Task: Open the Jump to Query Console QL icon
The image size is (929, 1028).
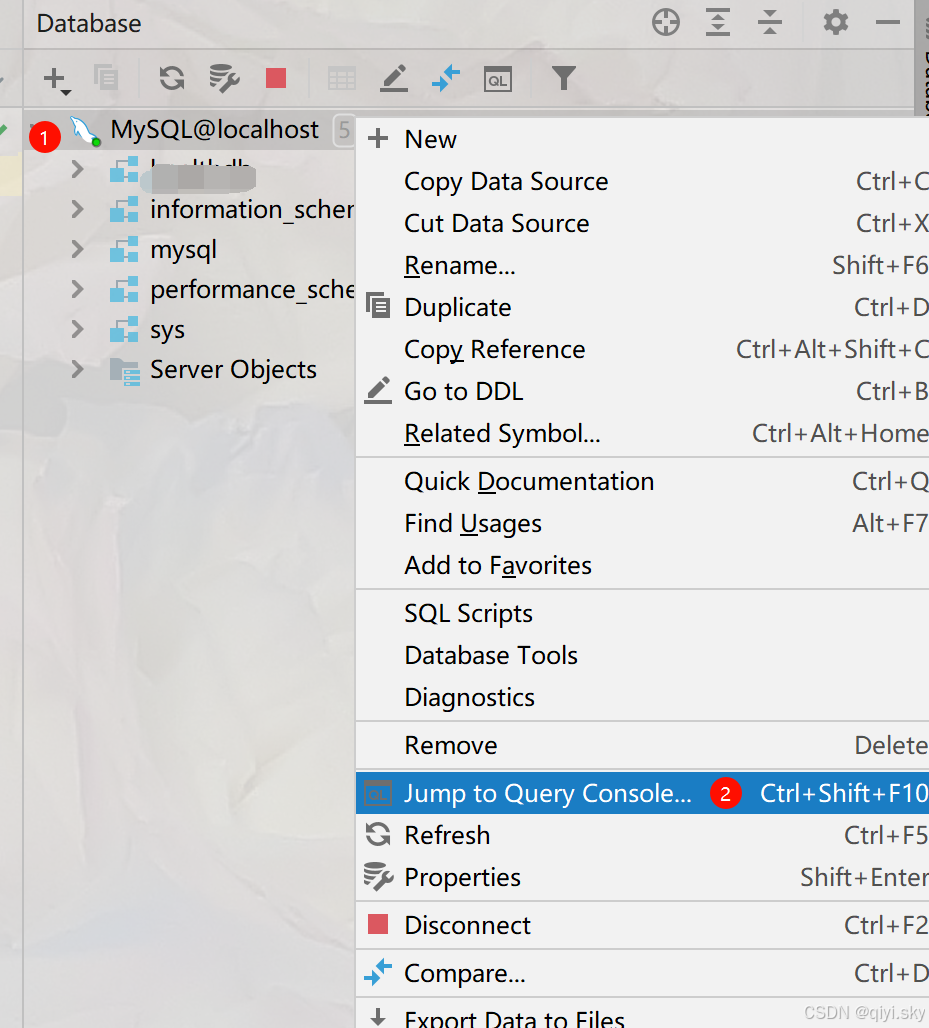Action: (x=498, y=78)
